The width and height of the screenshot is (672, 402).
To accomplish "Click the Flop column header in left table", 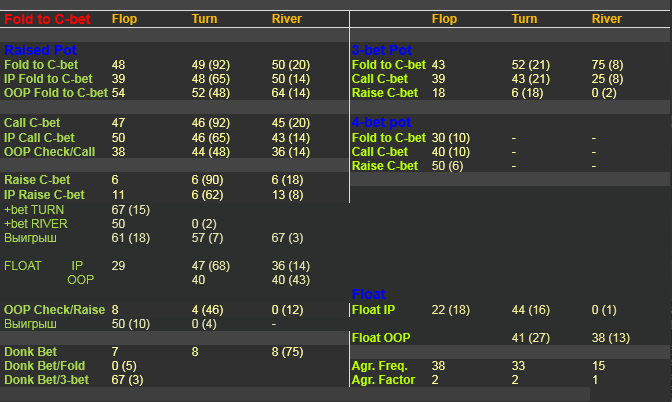I will [x=125, y=19].
